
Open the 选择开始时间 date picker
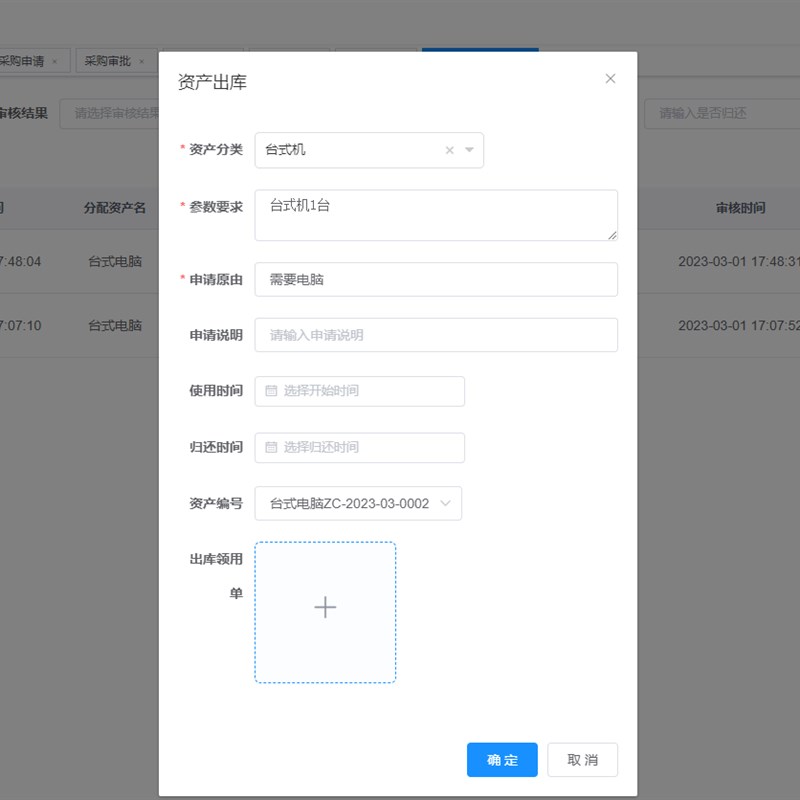(360, 391)
